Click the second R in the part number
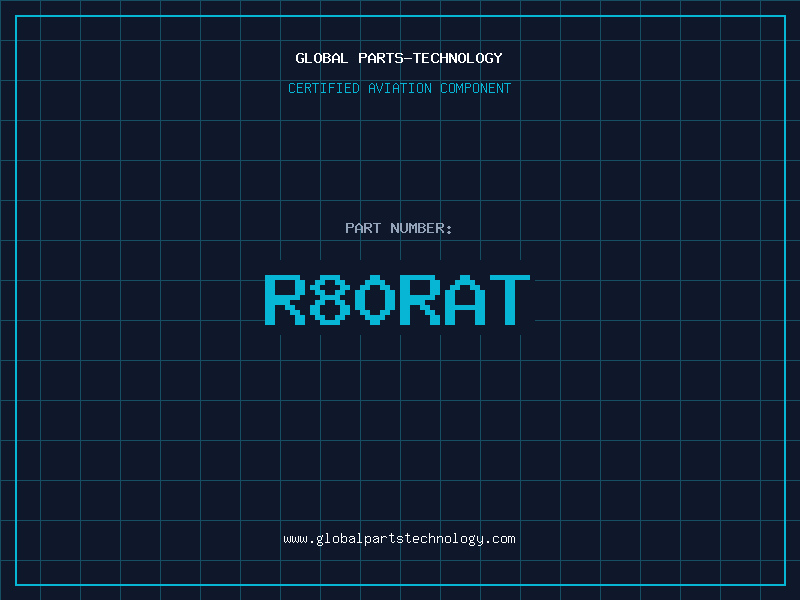 click(x=419, y=299)
